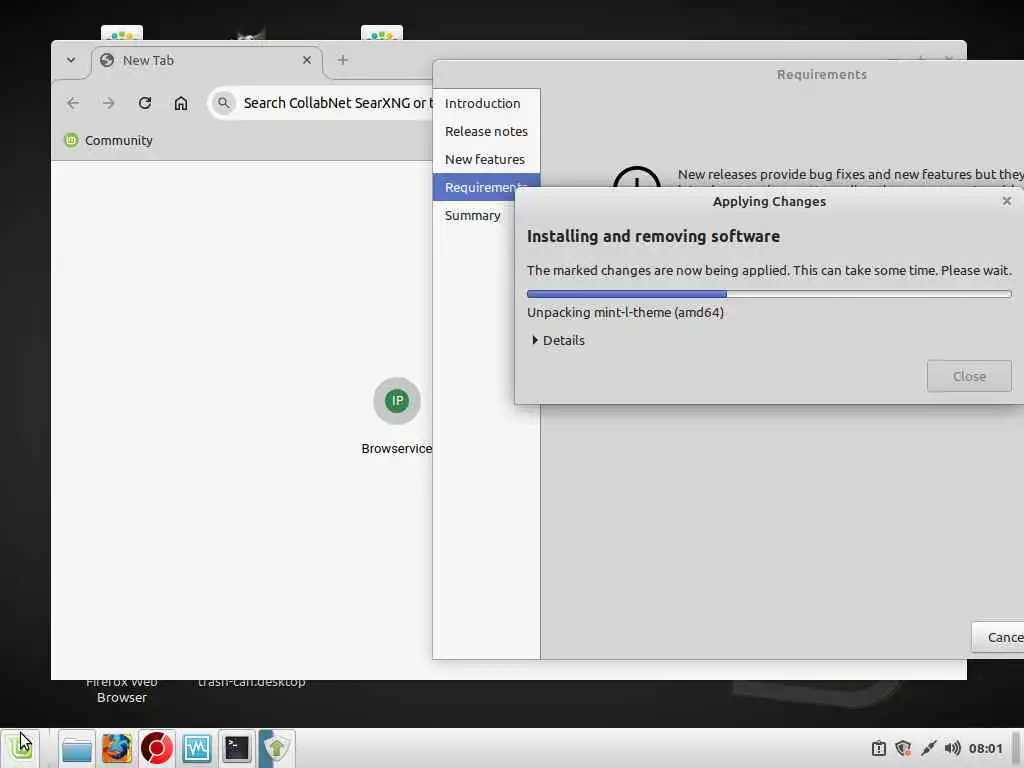Switch to the red circular browser taskbar item

(x=157, y=748)
